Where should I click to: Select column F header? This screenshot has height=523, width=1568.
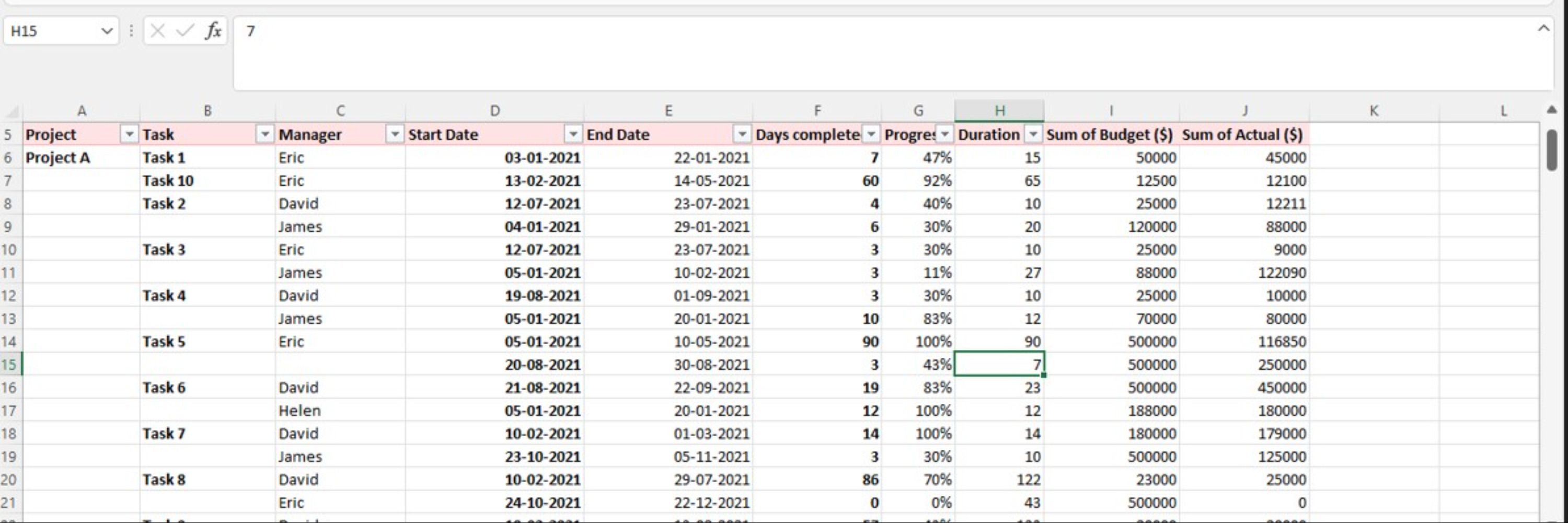pyautogui.click(x=817, y=111)
